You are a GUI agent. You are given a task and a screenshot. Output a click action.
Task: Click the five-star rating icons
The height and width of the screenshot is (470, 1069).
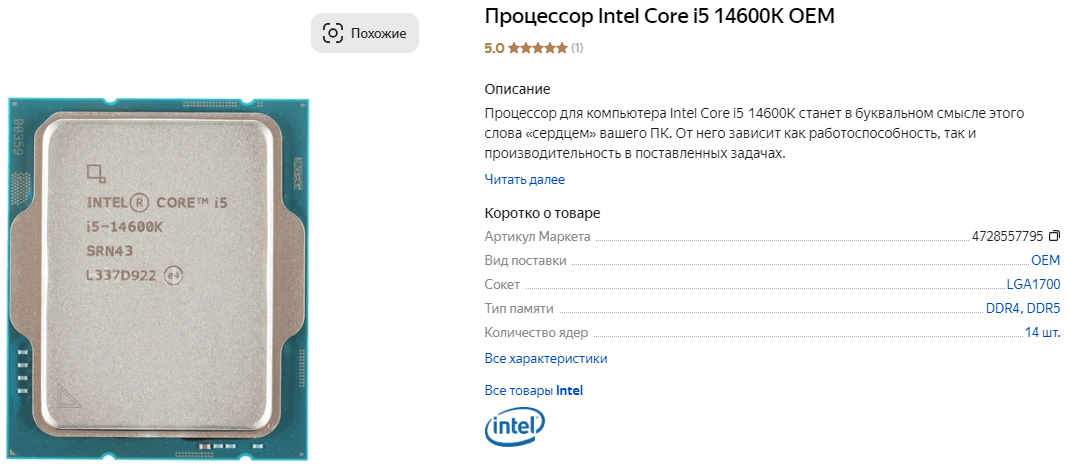(538, 48)
